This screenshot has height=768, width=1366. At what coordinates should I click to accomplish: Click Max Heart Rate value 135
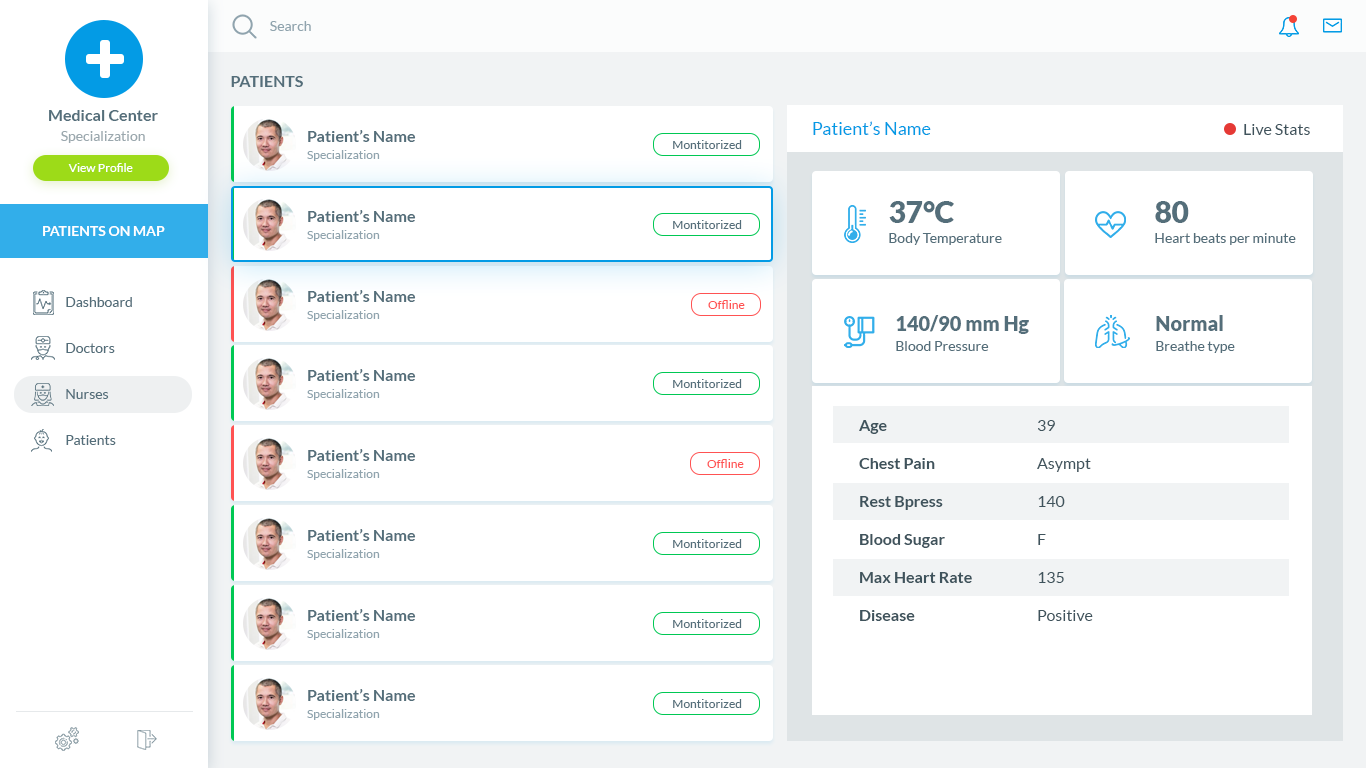click(1051, 577)
